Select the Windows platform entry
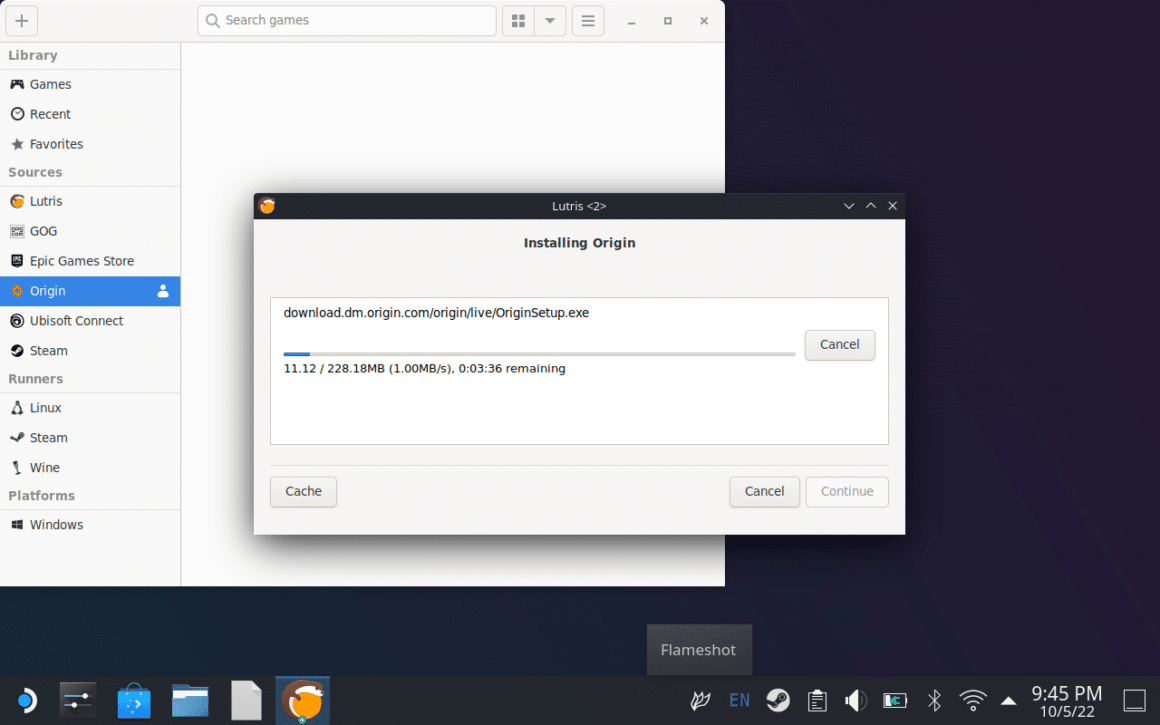1160x725 pixels. tap(55, 524)
